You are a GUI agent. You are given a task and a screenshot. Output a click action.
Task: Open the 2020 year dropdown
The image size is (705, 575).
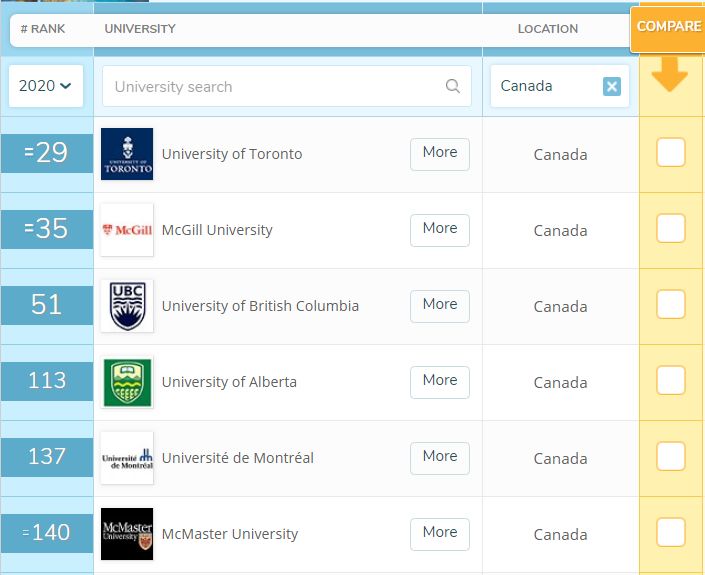click(x=45, y=86)
